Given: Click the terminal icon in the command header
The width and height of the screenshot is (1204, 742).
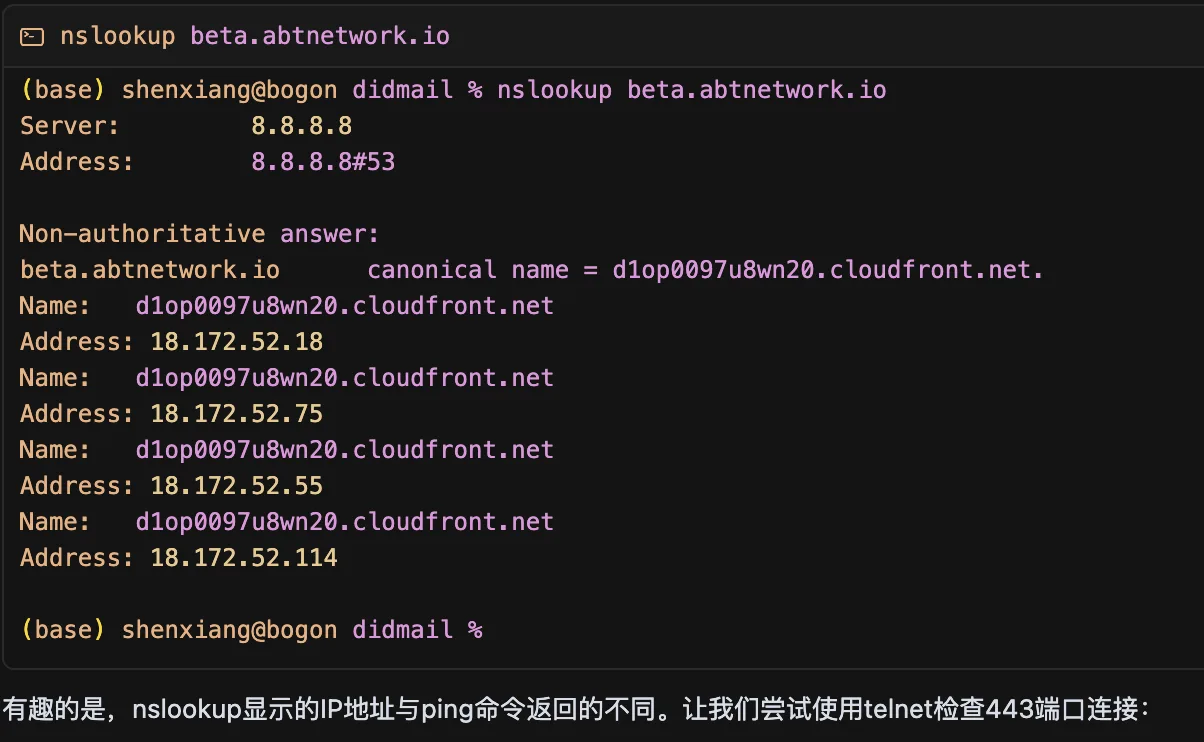Looking at the screenshot, I should pyautogui.click(x=32, y=36).
